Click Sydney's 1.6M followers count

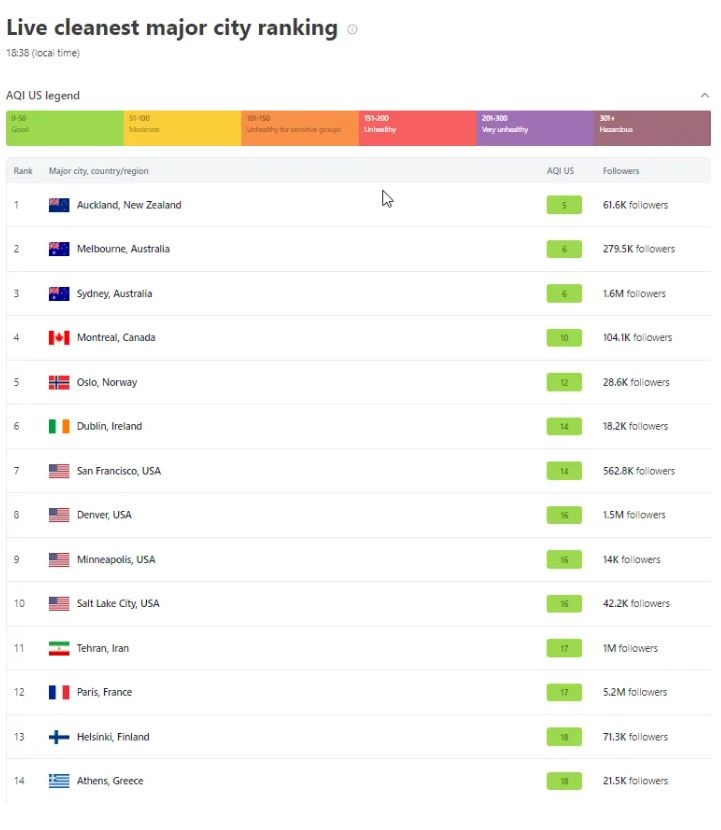pos(634,294)
